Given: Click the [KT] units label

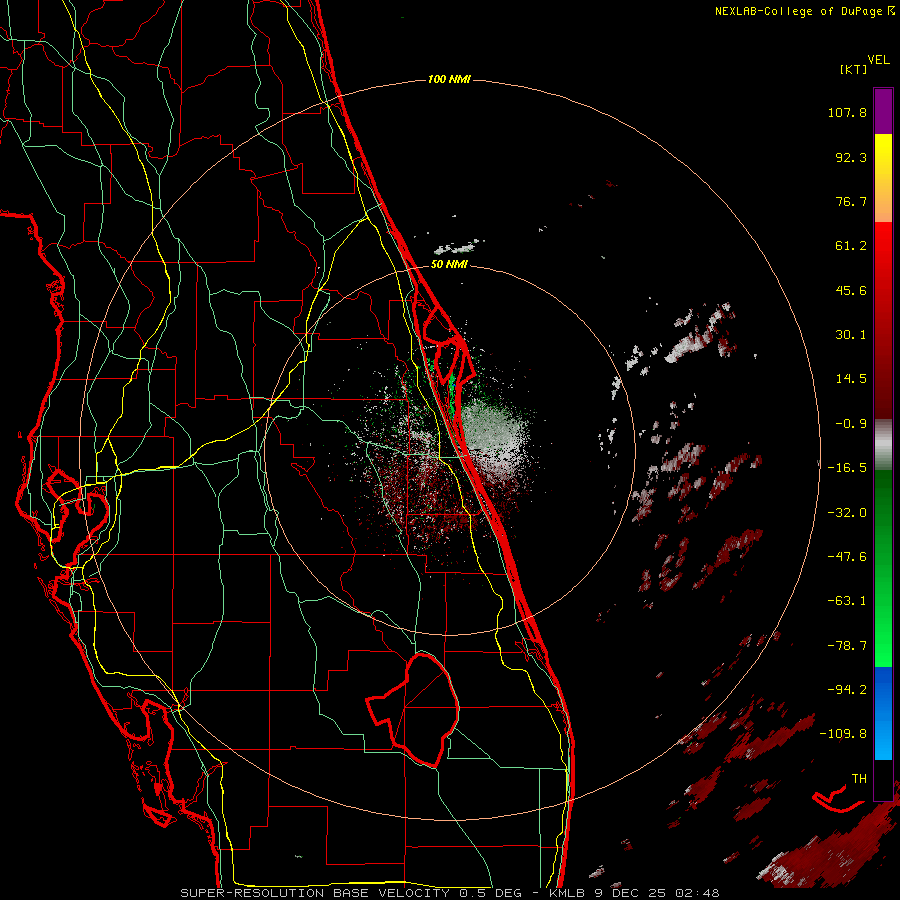Looking at the screenshot, I should click(x=854, y=69).
